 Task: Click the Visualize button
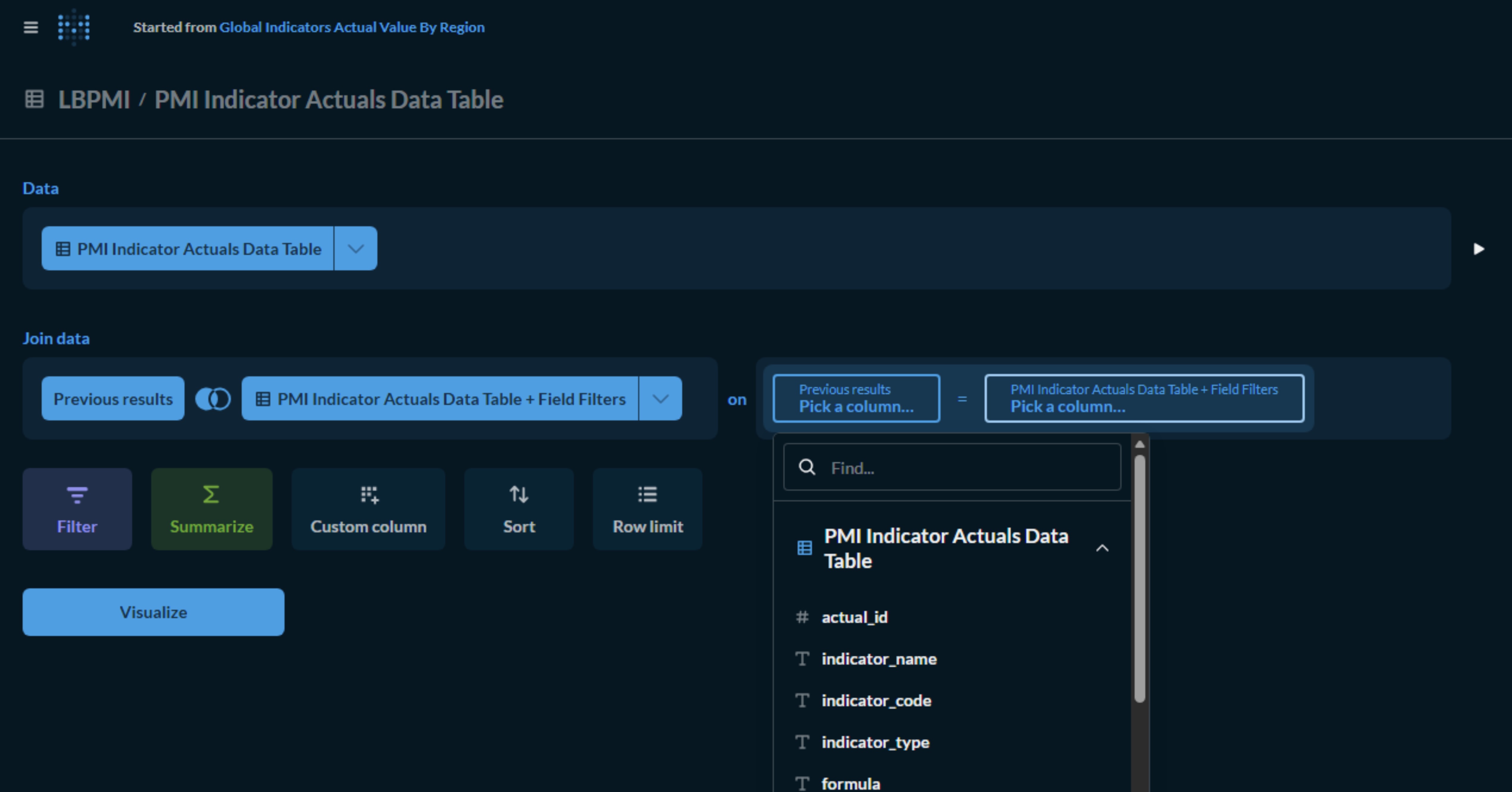[x=153, y=612]
